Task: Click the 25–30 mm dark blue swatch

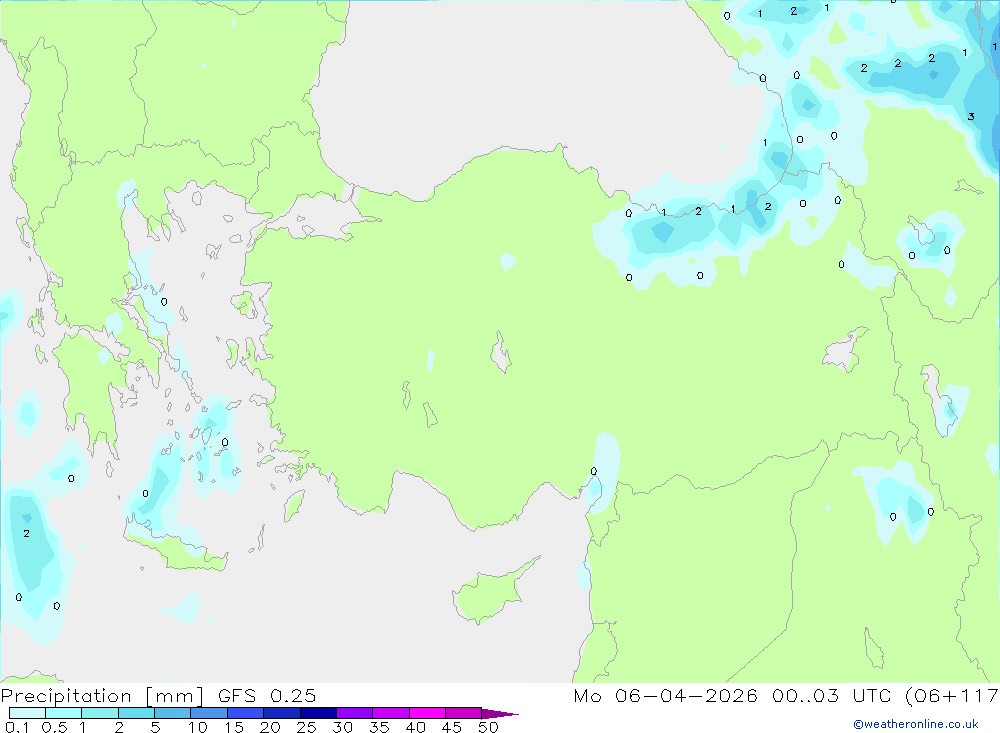Action: 318,713
